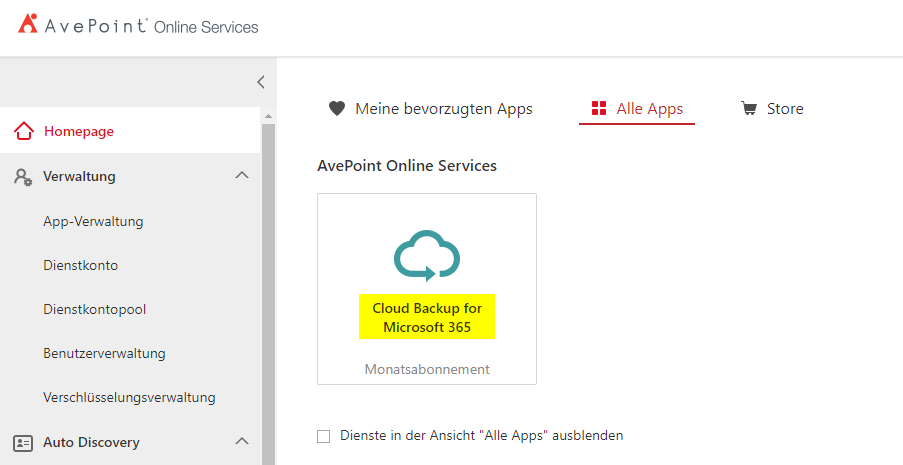Select Cloud Backup for Microsoft 365 label
Screen dimensions: 903x465
(427, 317)
